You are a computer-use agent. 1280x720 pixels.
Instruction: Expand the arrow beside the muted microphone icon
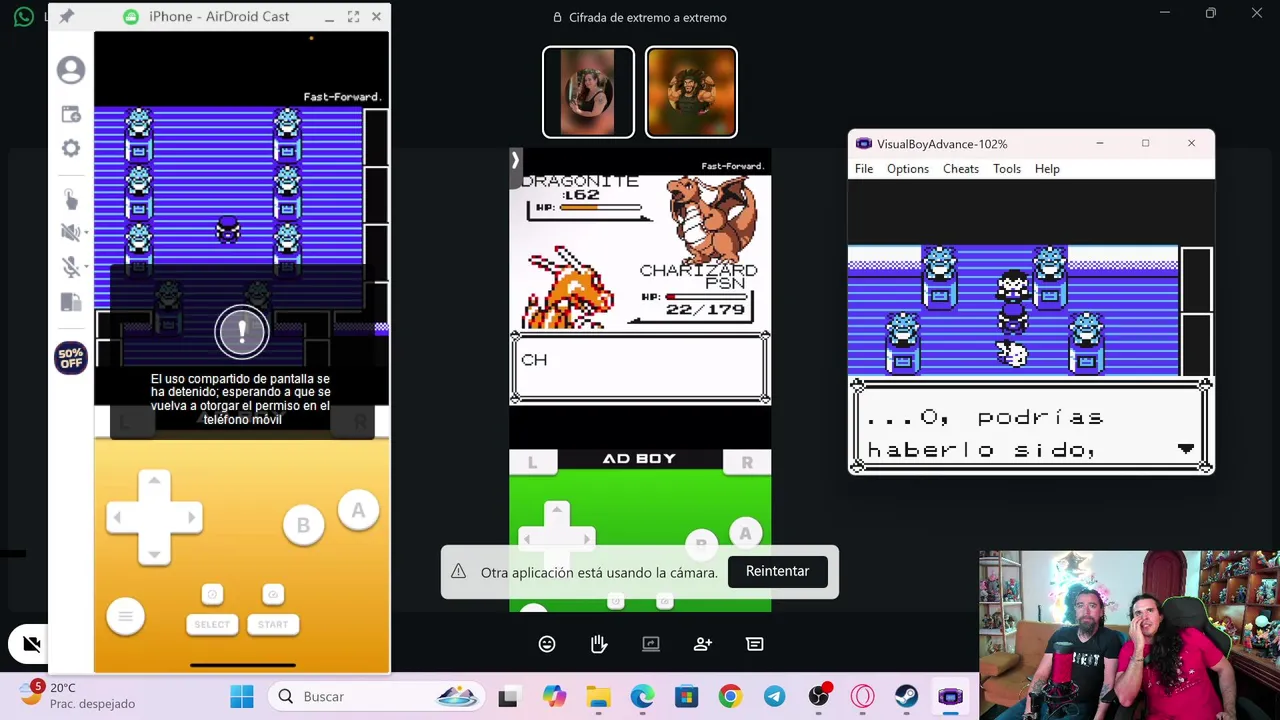86,267
